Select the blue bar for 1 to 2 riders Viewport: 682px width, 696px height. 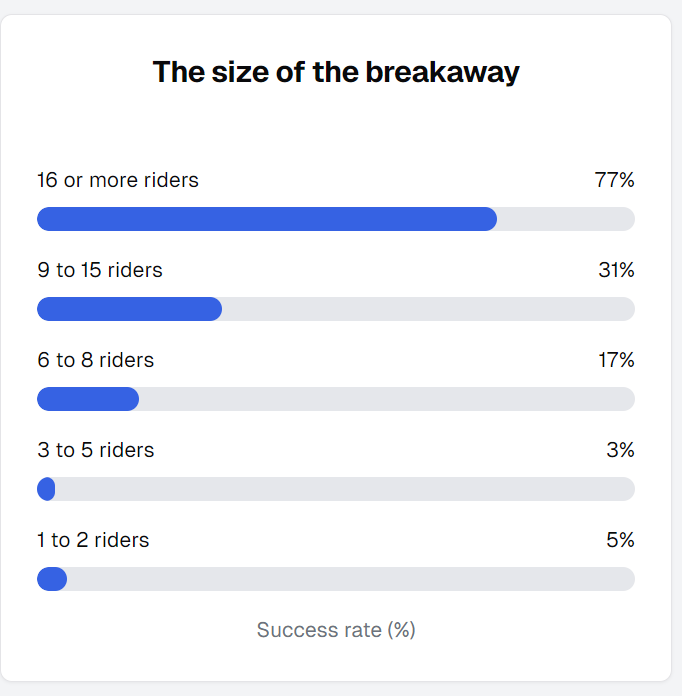pos(52,579)
